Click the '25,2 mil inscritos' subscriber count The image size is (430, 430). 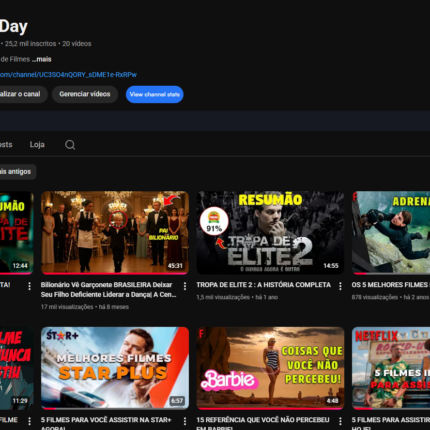point(30,44)
